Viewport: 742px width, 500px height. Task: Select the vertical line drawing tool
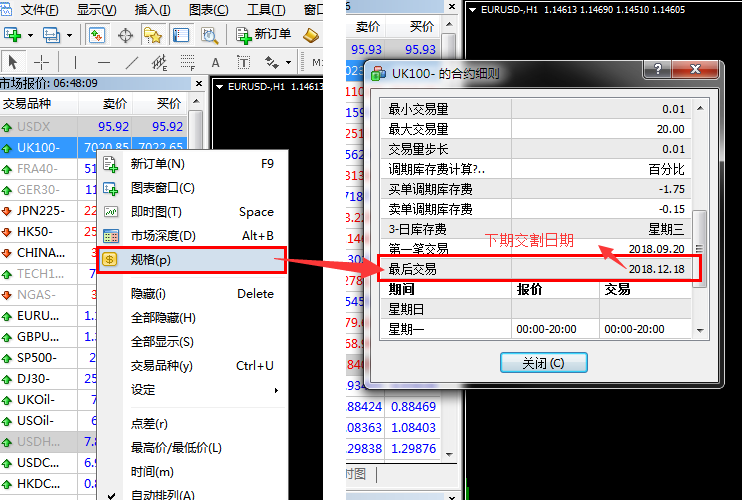tap(77, 62)
